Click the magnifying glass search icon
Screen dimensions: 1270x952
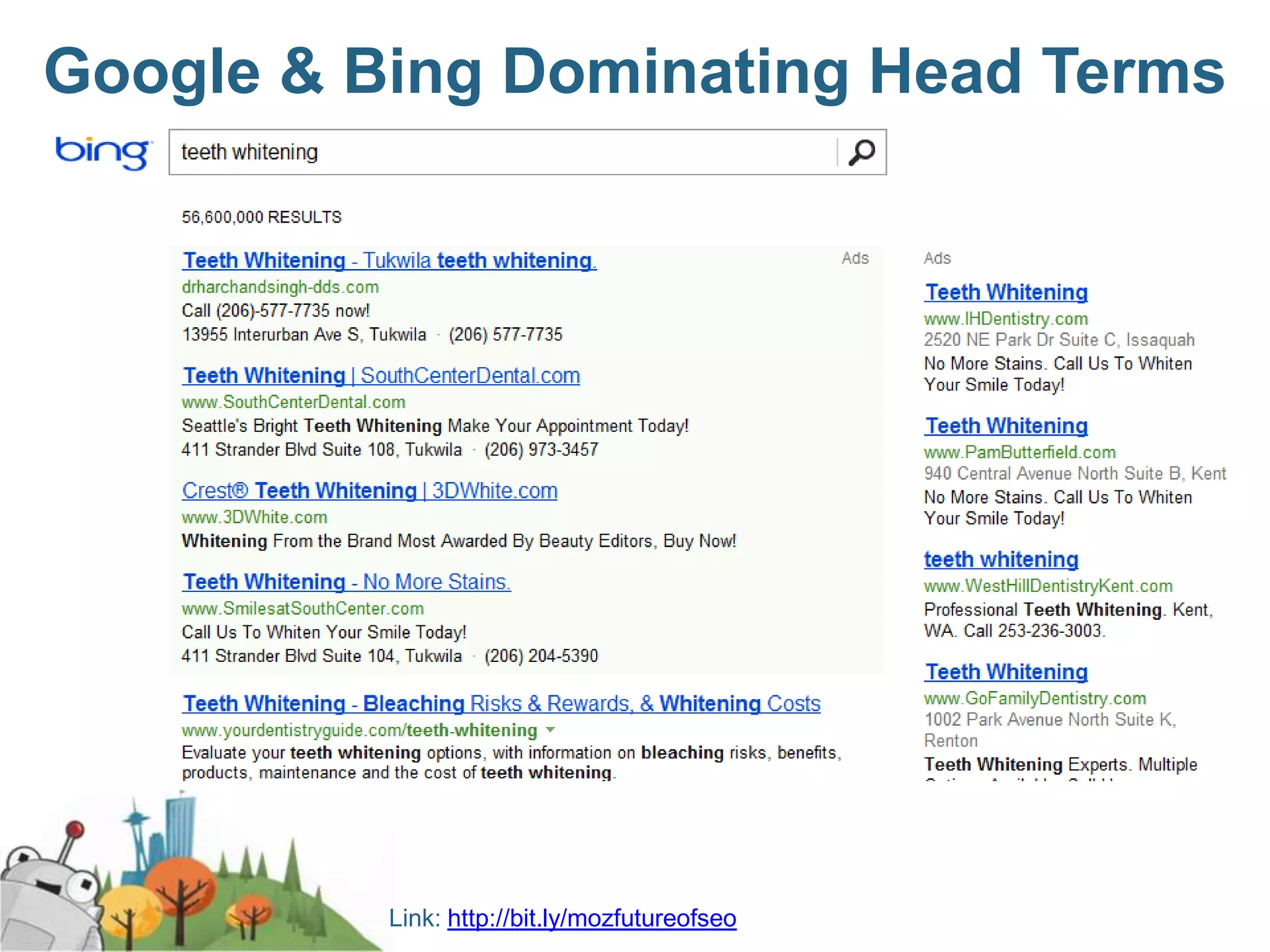pos(861,152)
